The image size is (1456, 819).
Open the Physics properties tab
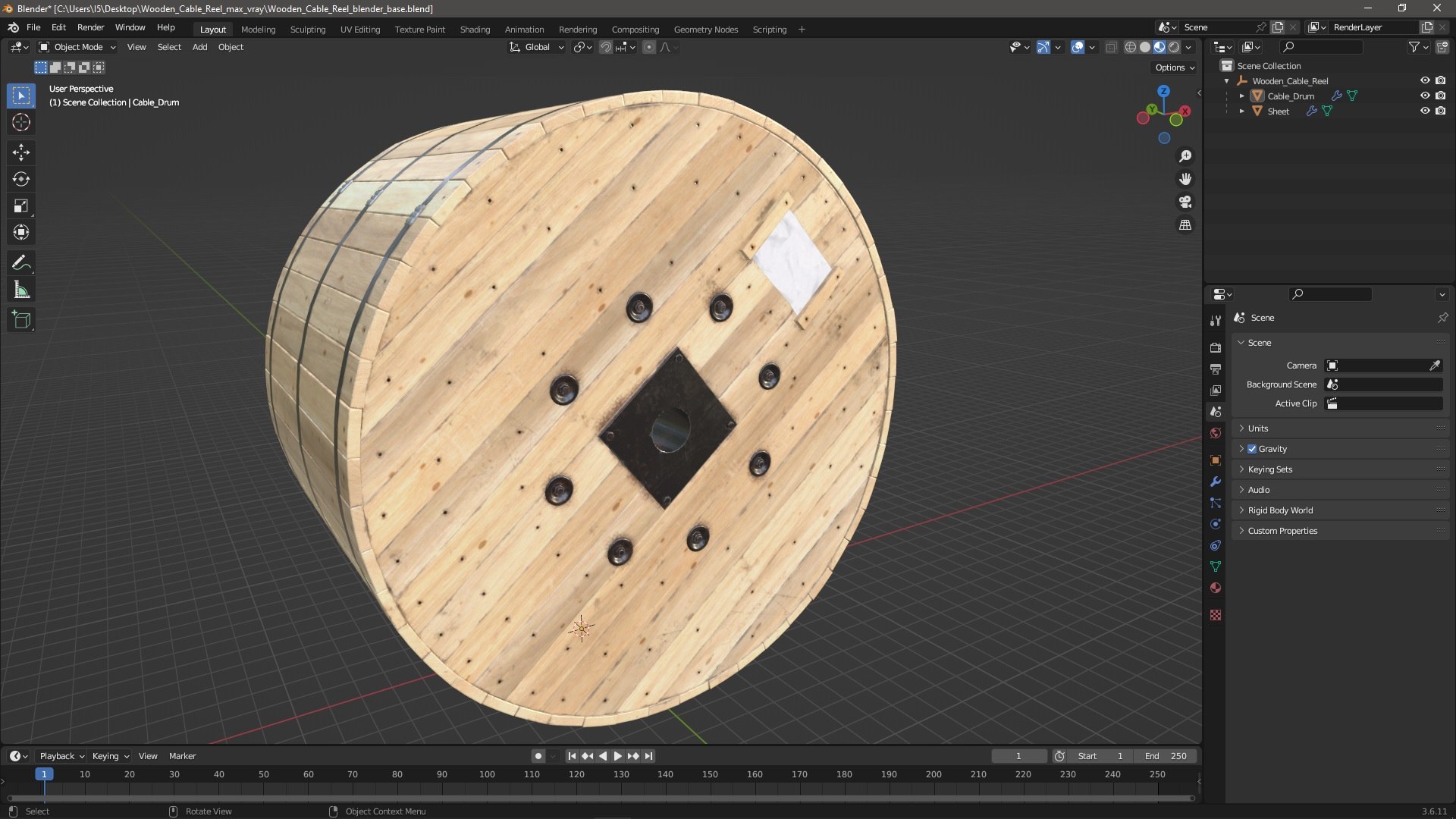pos(1216,524)
